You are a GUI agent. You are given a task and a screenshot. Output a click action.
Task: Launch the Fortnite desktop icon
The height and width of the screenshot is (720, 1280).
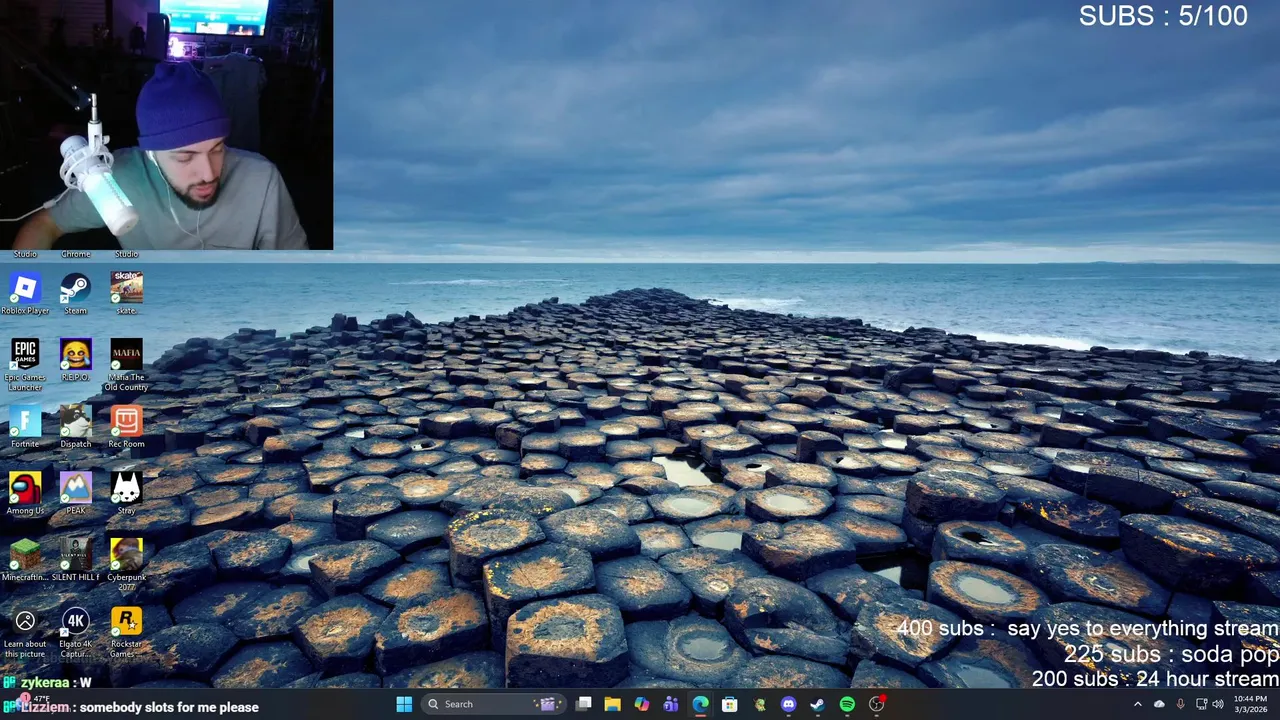25,427
